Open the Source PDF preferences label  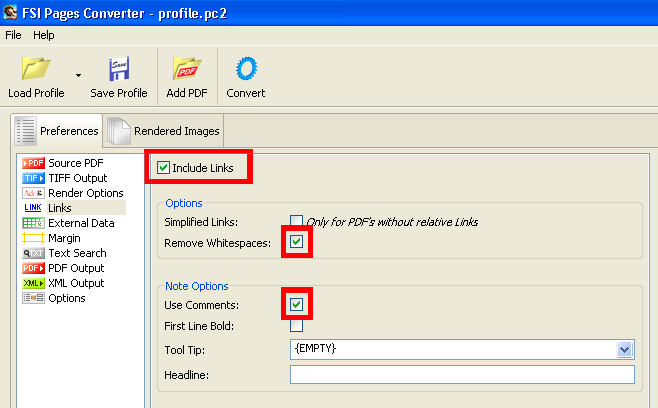(76, 163)
